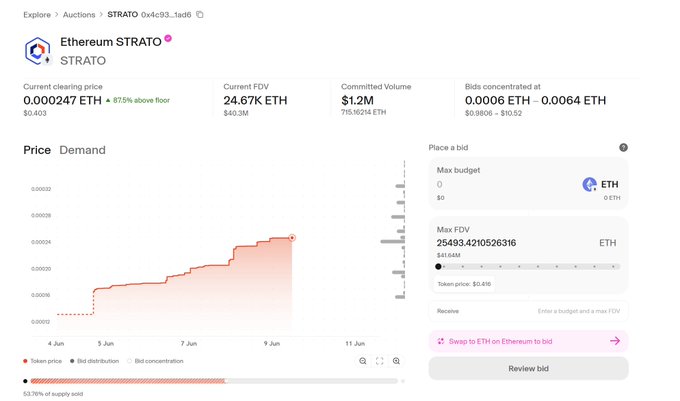Click the $0.9806 – $10.52 bid range subtext

click(493, 113)
